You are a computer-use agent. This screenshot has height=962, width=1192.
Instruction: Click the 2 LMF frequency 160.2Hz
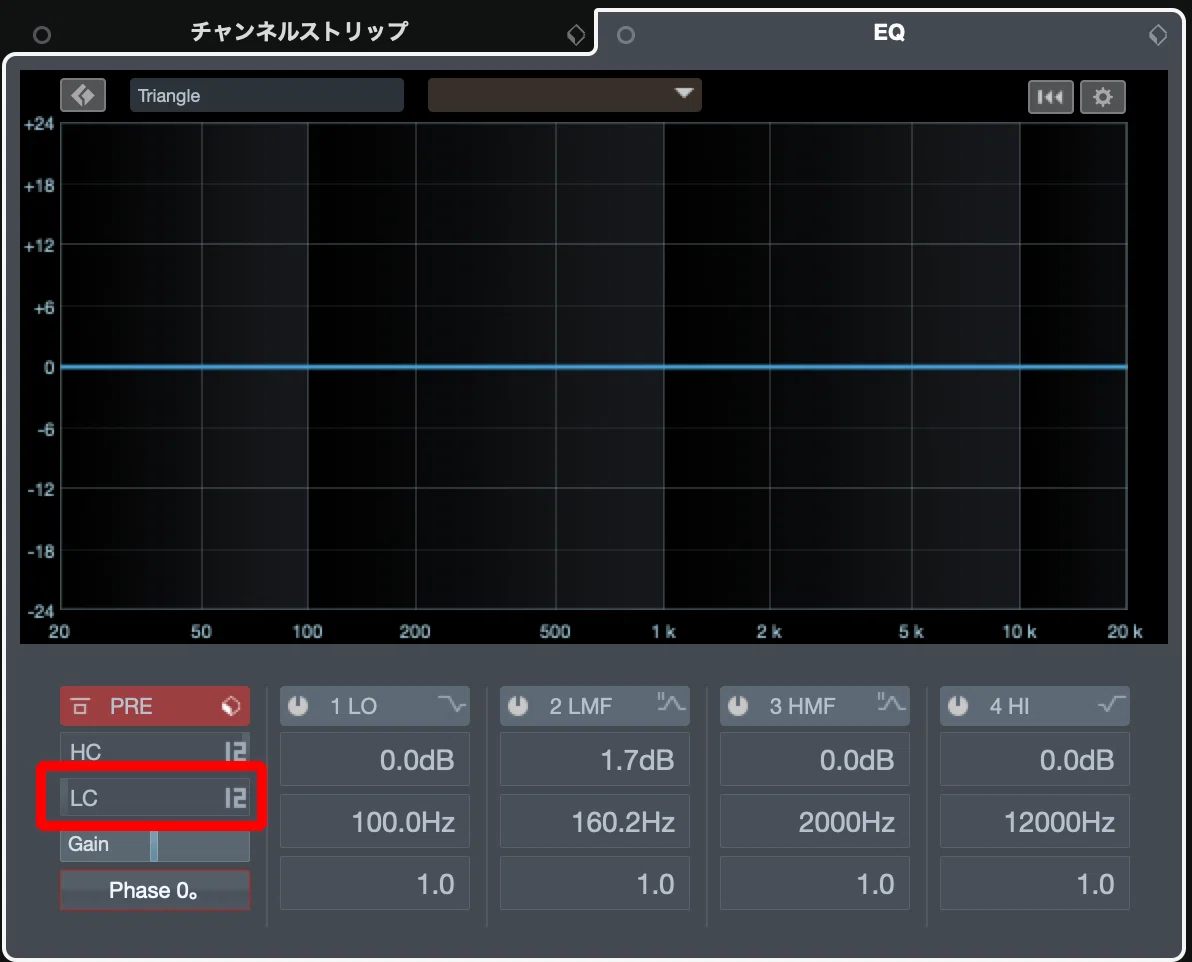[x=594, y=821]
